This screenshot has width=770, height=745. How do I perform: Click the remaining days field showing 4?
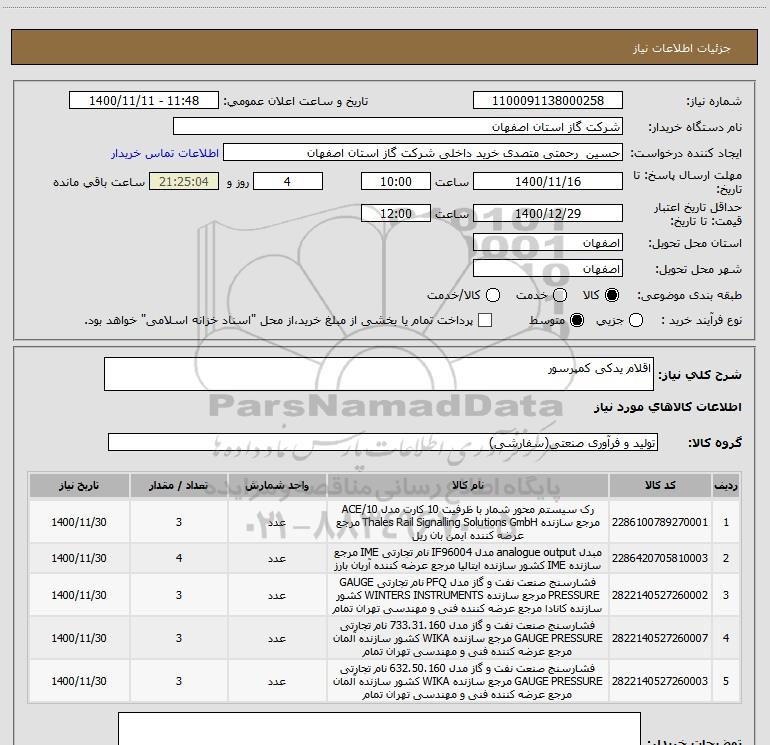click(288, 181)
